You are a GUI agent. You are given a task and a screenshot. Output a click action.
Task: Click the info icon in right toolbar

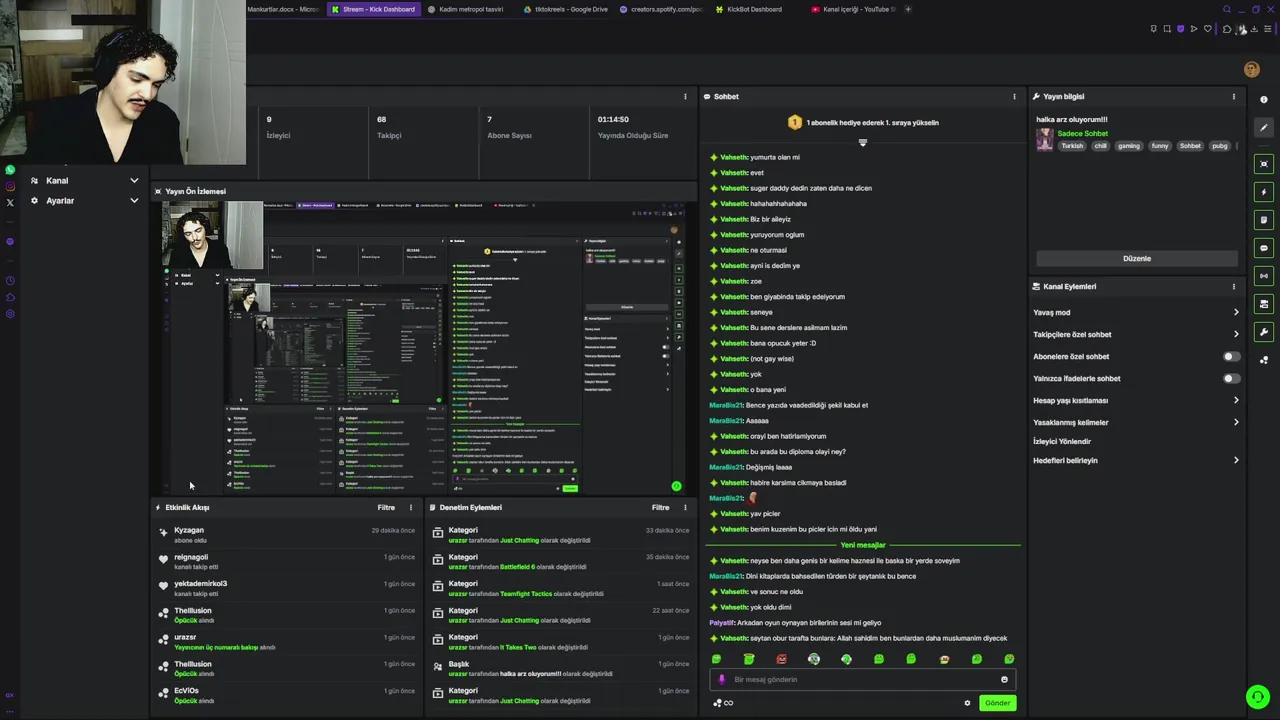[1264, 100]
